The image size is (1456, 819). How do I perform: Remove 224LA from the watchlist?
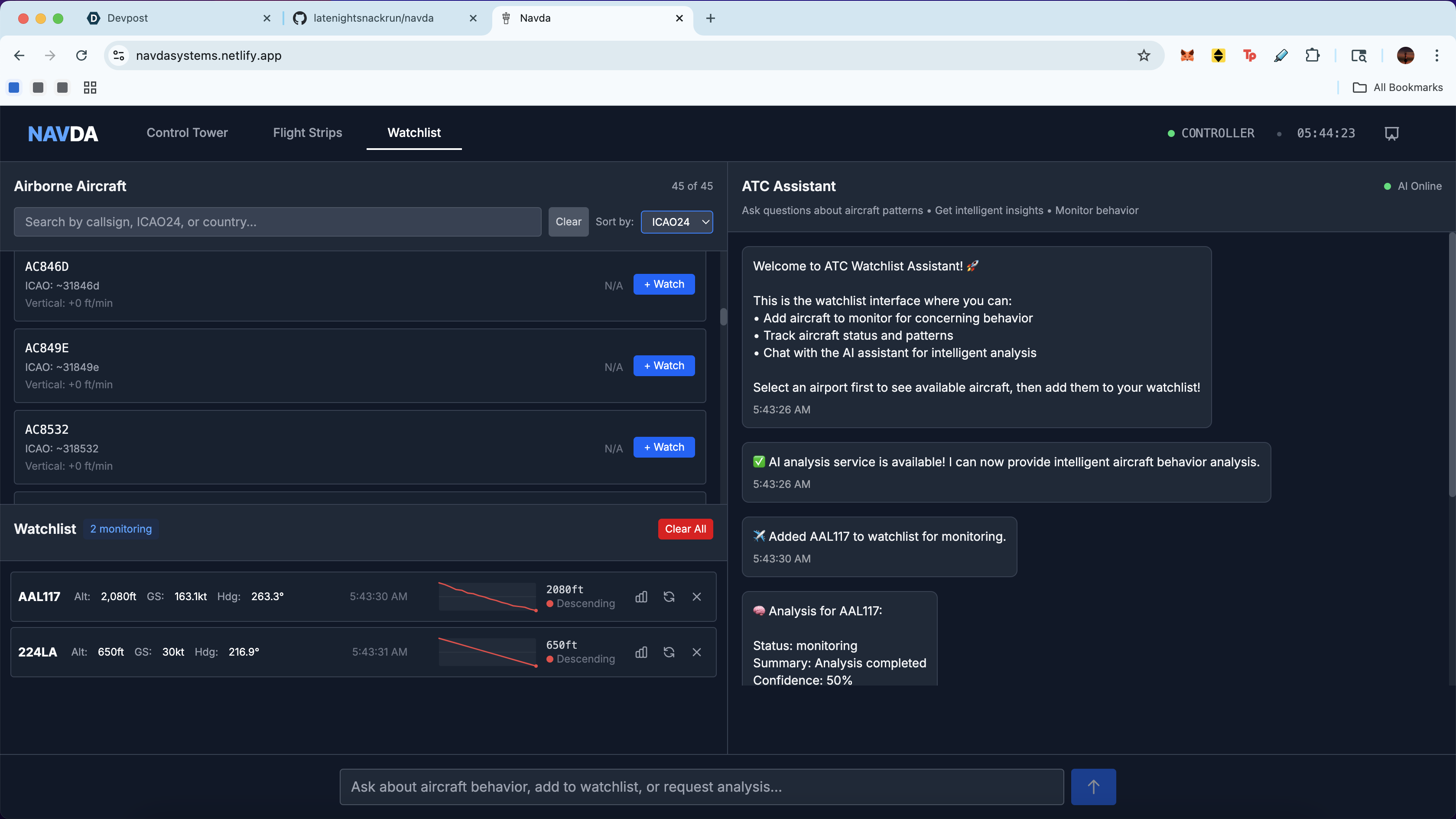click(696, 652)
